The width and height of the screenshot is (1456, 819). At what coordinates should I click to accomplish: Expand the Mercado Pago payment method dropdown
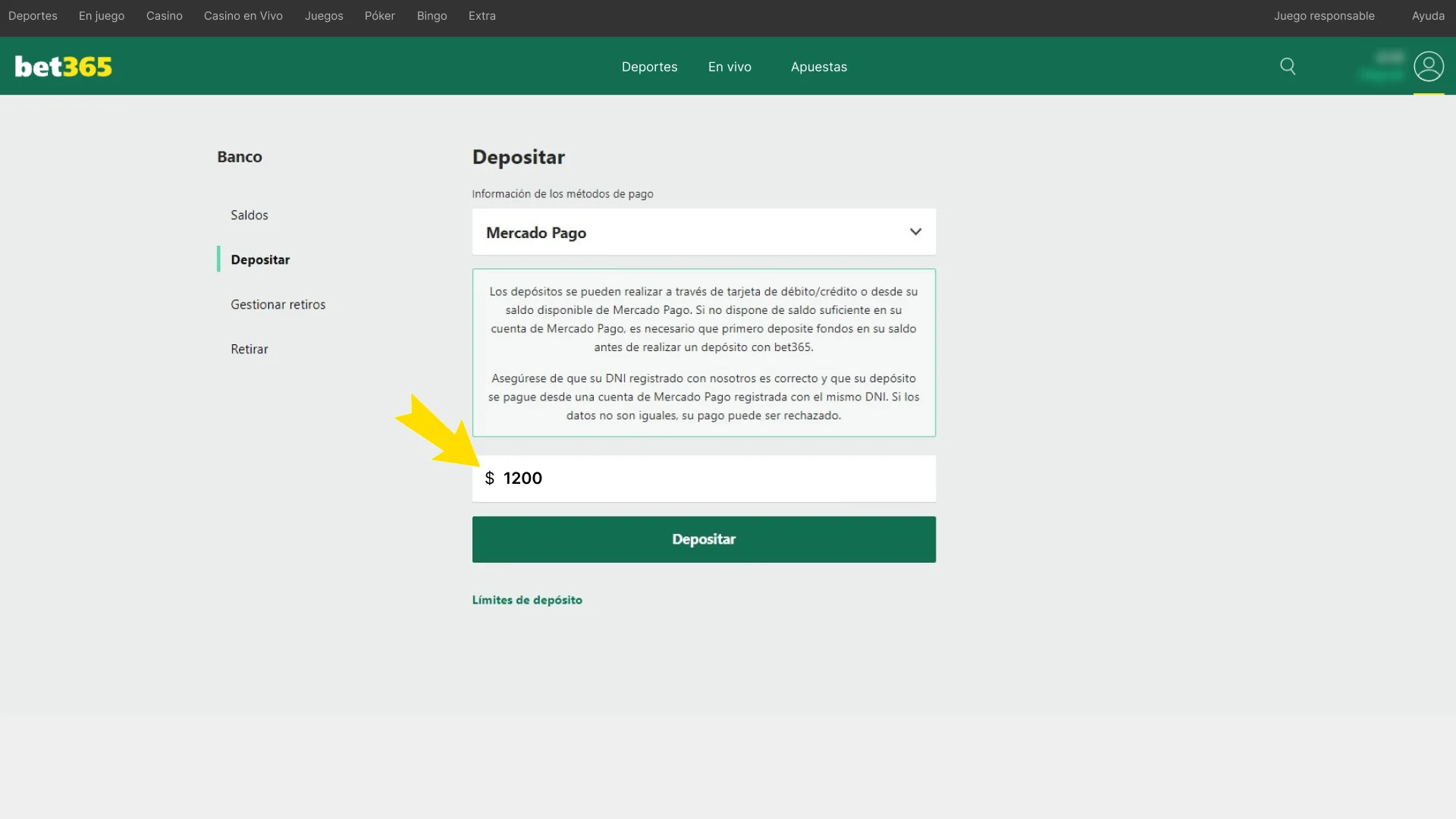[x=704, y=232]
